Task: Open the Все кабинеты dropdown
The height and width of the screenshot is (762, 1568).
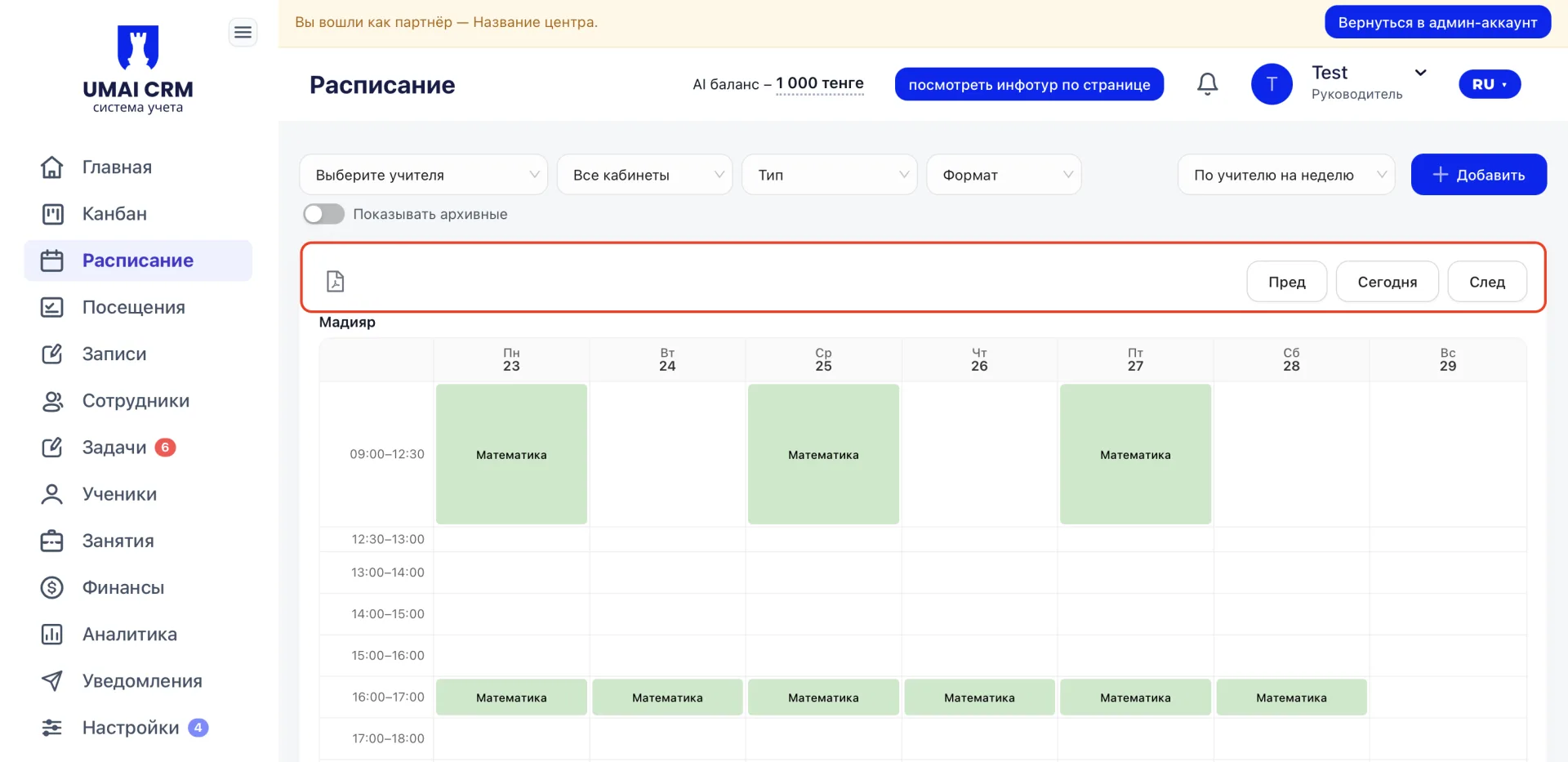Action: (645, 175)
